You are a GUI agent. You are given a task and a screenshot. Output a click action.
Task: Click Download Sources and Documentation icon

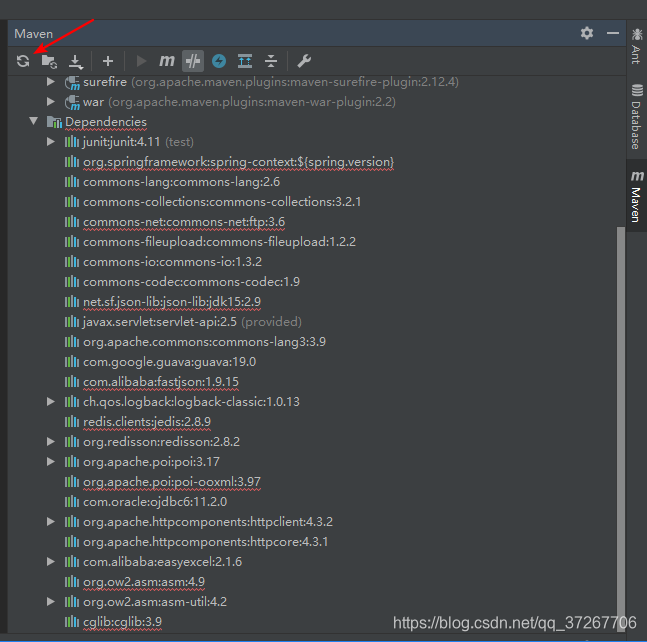pyautogui.click(x=76, y=61)
